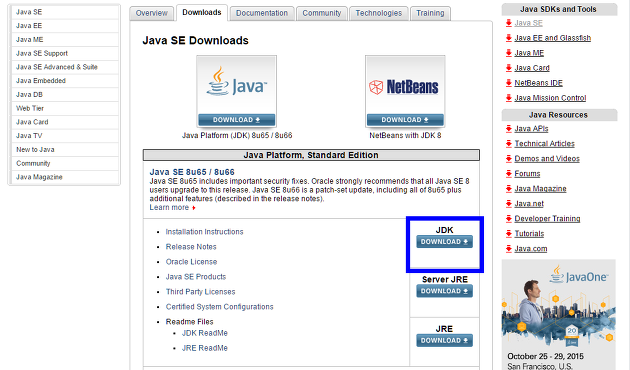Screen dimensions: 630x370
Task: Open the NetBeans IDE link
Action: (x=538, y=83)
